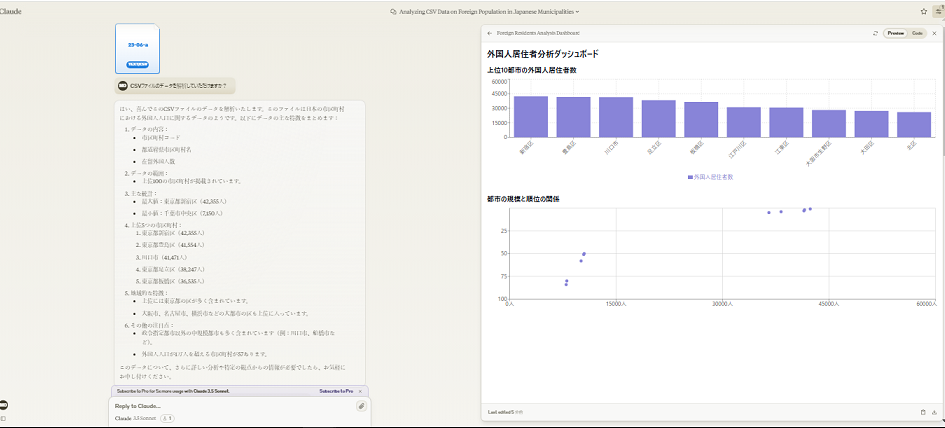Click the topmost scatter point
The image size is (945, 428).
coord(810,209)
